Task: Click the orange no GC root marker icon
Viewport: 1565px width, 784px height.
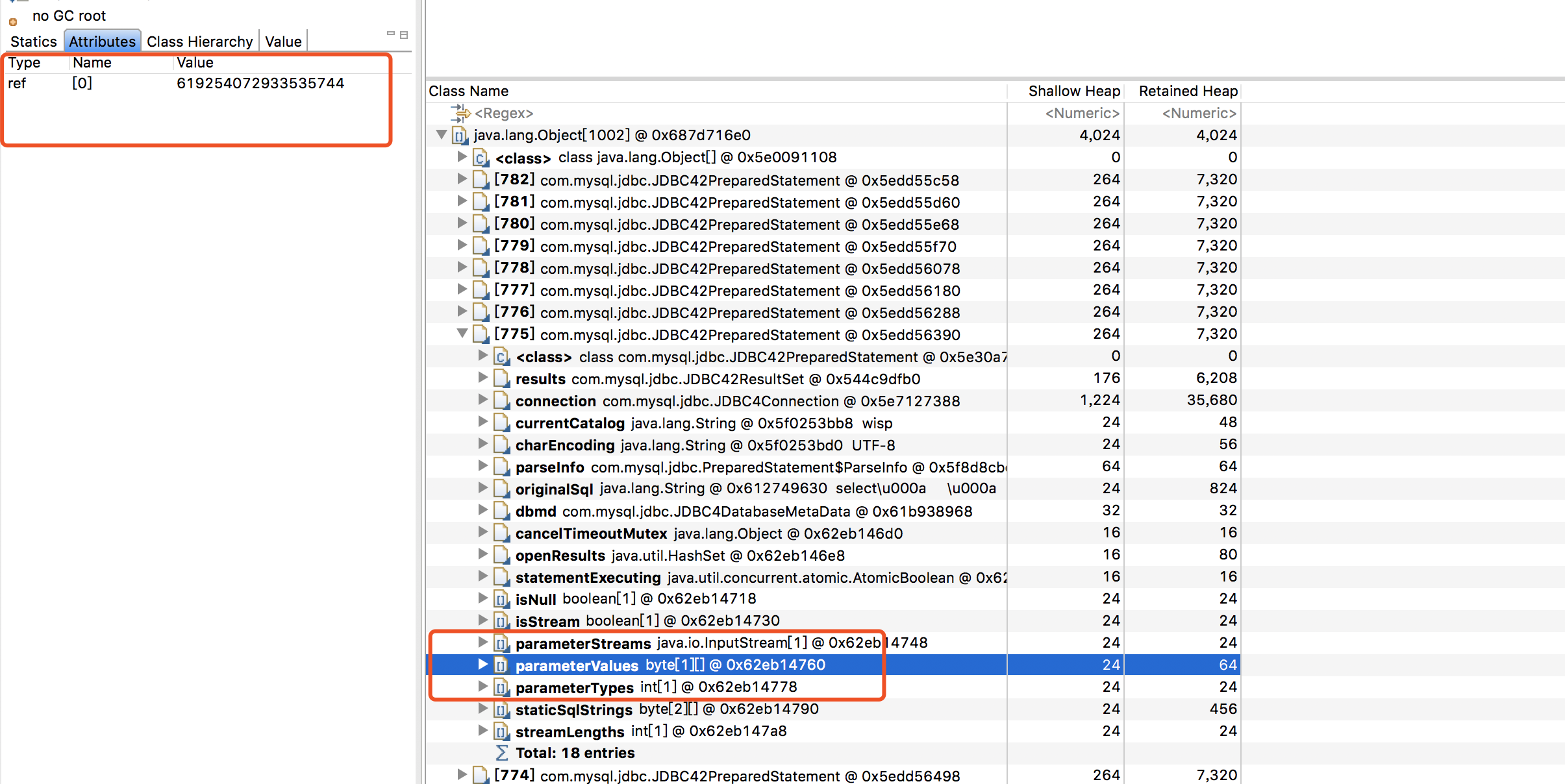Action: [13, 22]
